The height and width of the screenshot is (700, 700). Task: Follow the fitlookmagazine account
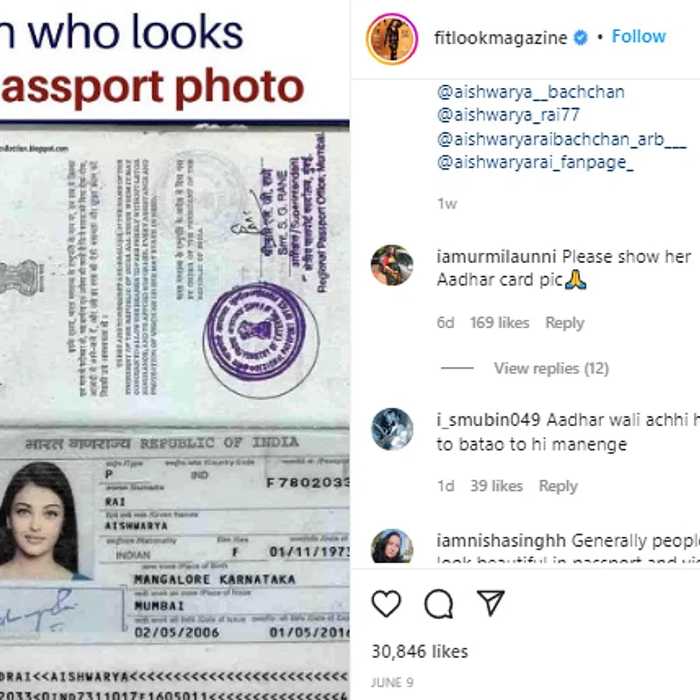[x=638, y=37]
